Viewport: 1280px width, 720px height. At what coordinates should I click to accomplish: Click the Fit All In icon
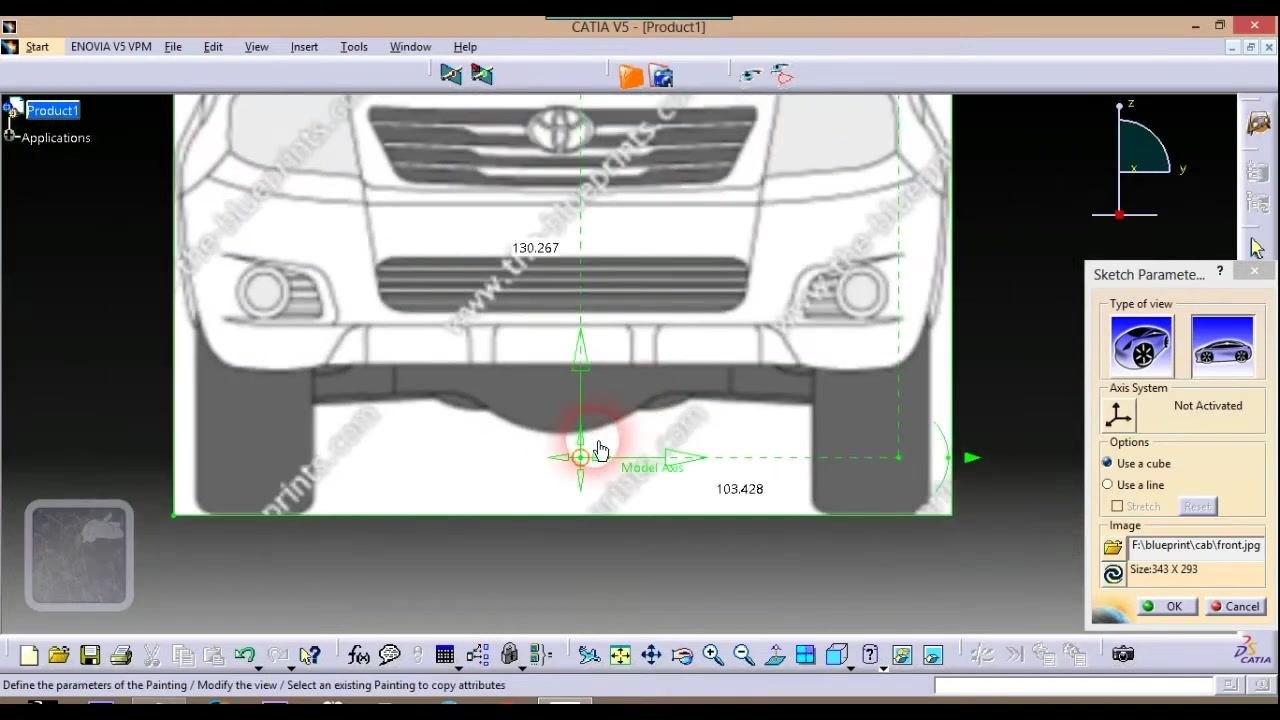(620, 655)
